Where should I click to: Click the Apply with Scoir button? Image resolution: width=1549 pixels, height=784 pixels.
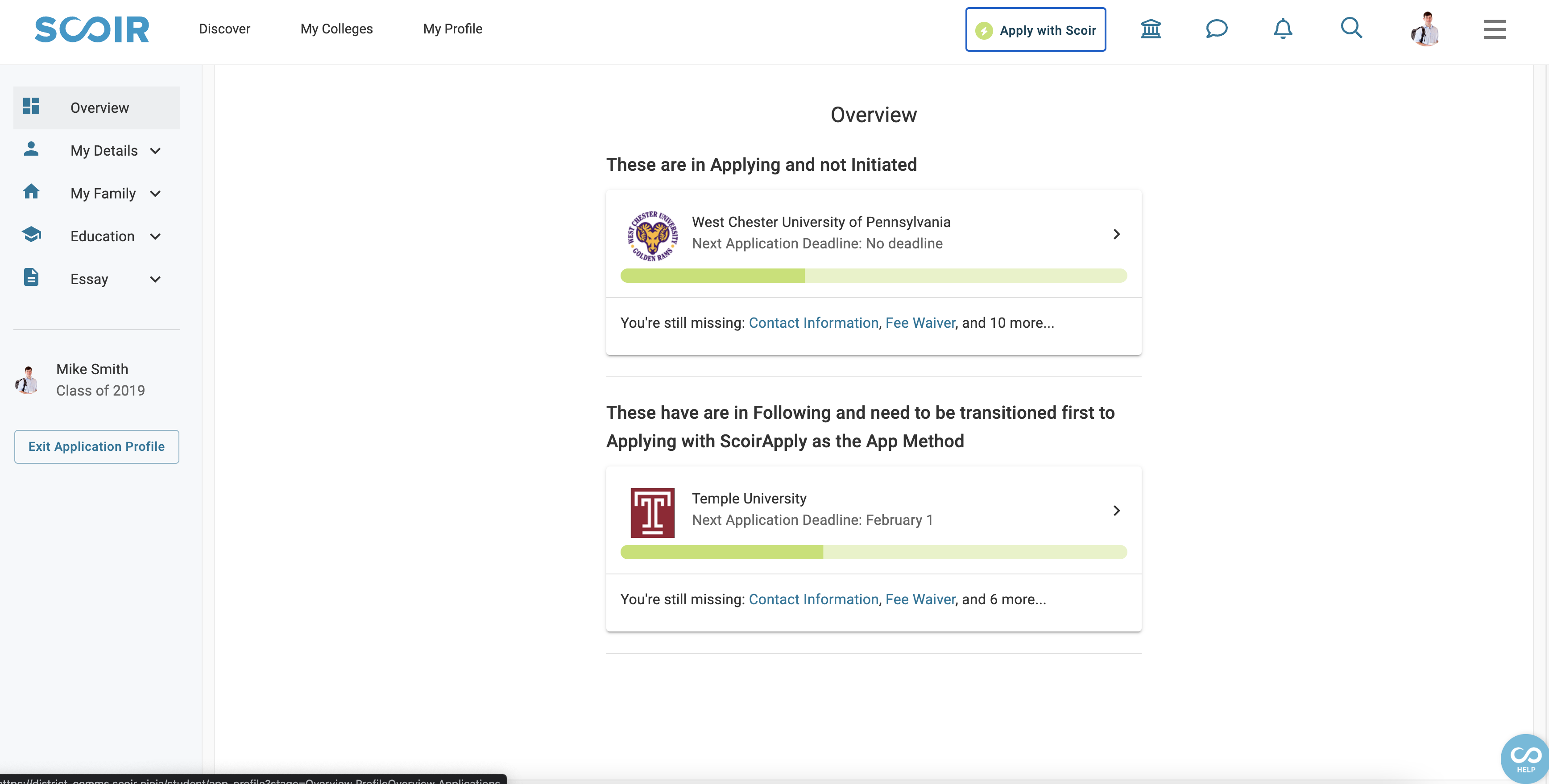[x=1035, y=29]
